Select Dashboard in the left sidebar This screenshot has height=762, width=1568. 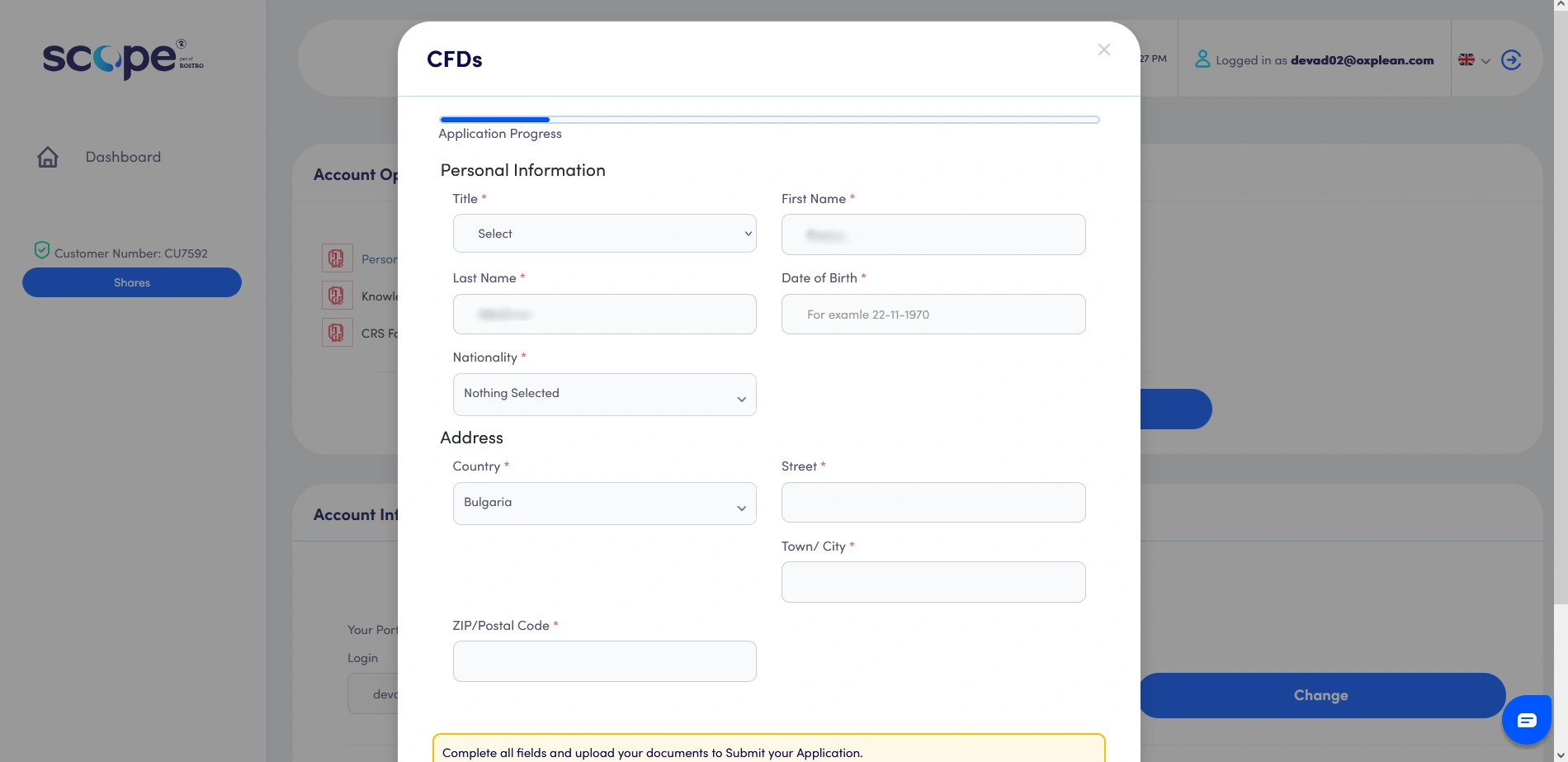[x=122, y=156]
